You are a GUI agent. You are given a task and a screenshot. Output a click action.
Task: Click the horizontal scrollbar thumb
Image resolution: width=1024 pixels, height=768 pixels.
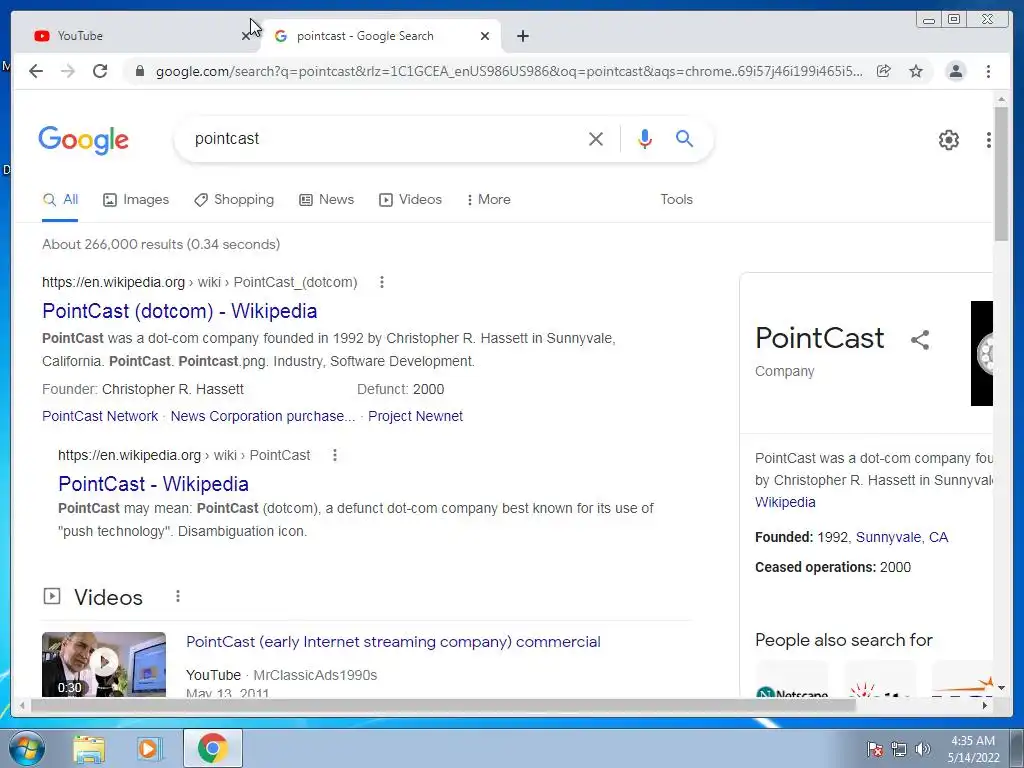point(443,705)
